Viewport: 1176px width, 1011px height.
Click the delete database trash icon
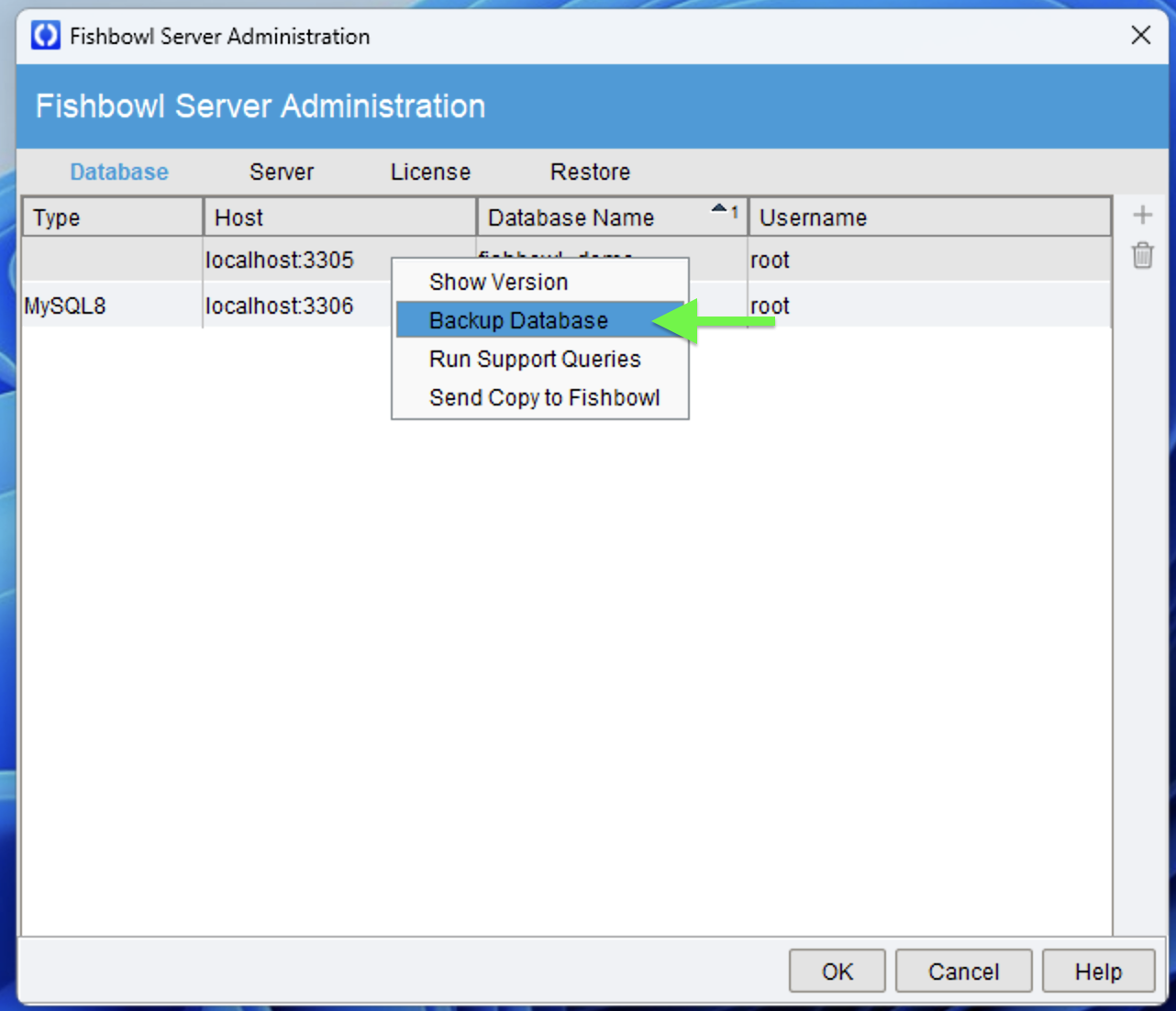coord(1143,257)
